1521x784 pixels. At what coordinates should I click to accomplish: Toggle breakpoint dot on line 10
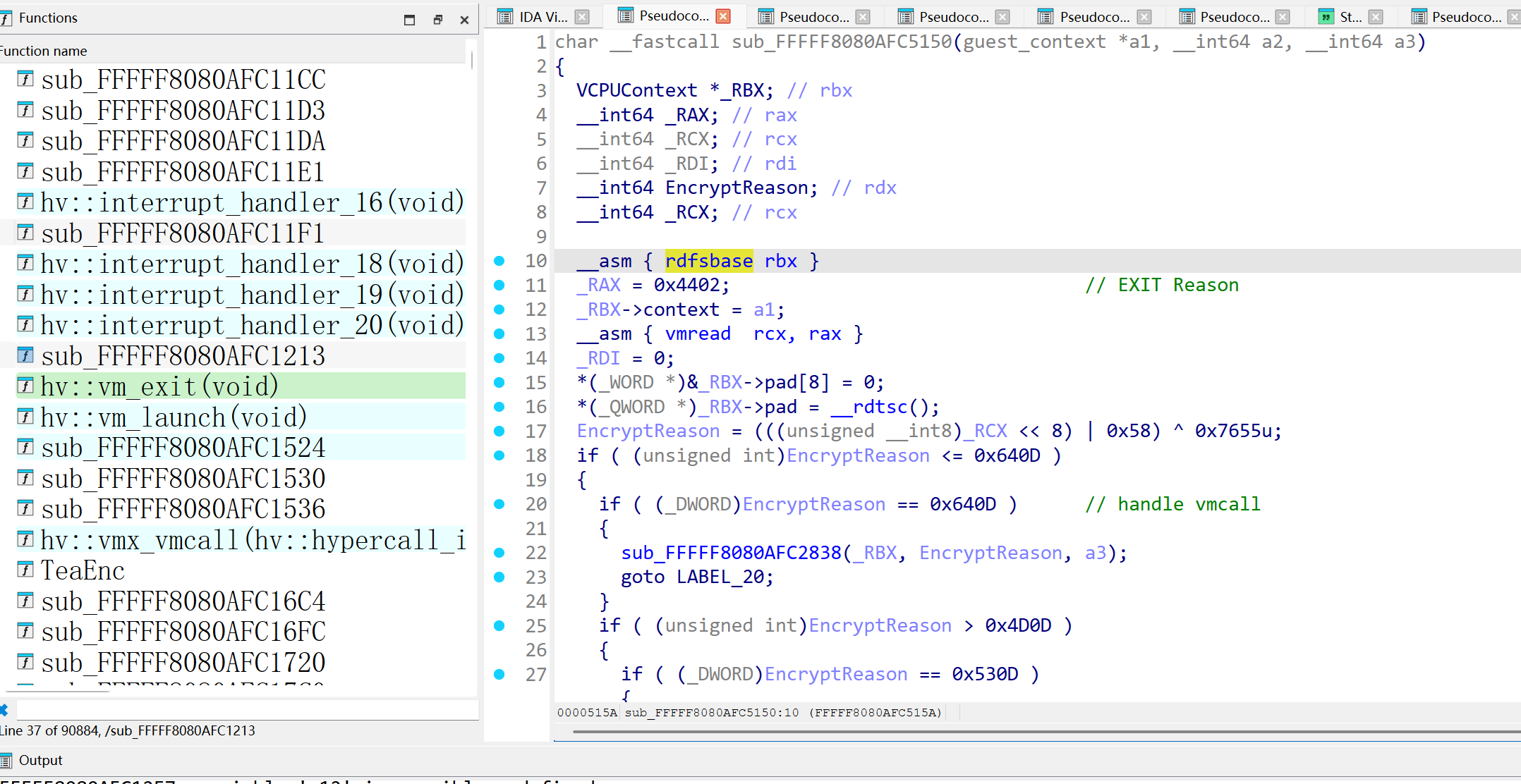coord(499,261)
